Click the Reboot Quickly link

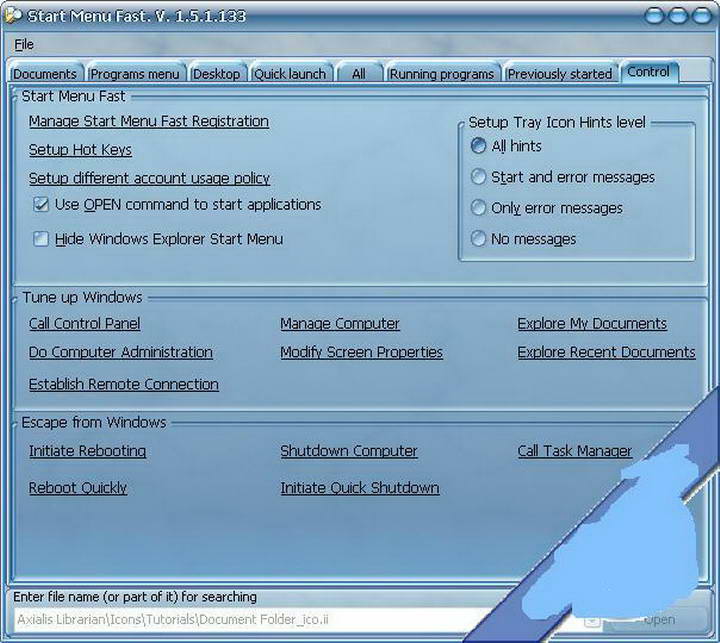(x=78, y=488)
